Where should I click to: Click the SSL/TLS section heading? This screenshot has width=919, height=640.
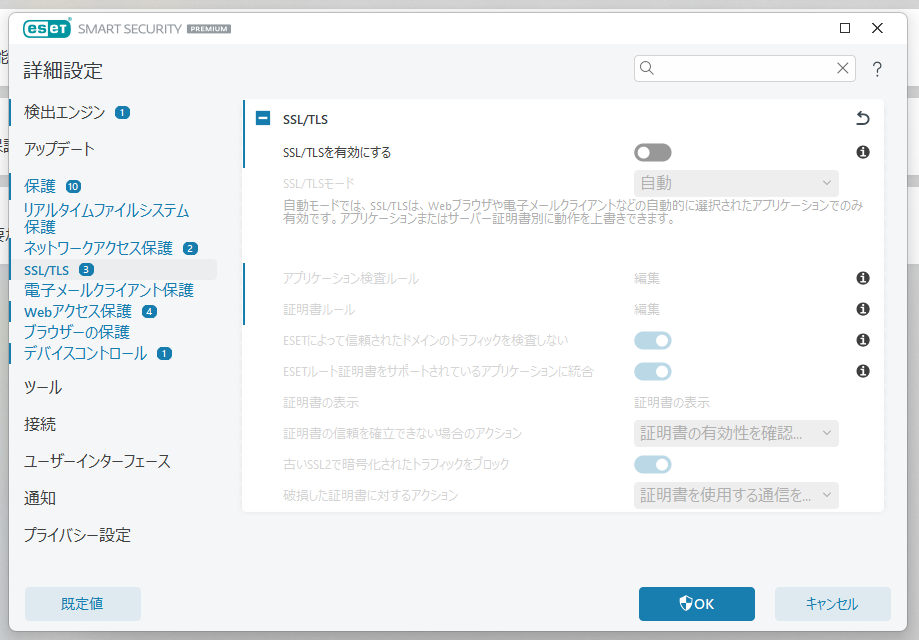pos(305,120)
